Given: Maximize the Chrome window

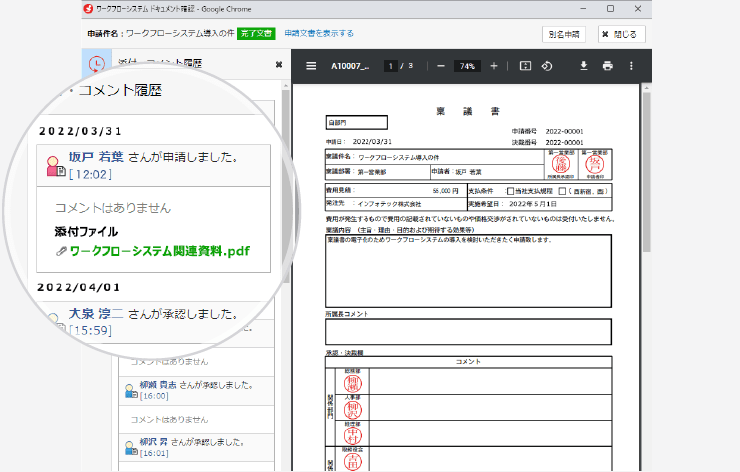Looking at the screenshot, I should point(611,9).
